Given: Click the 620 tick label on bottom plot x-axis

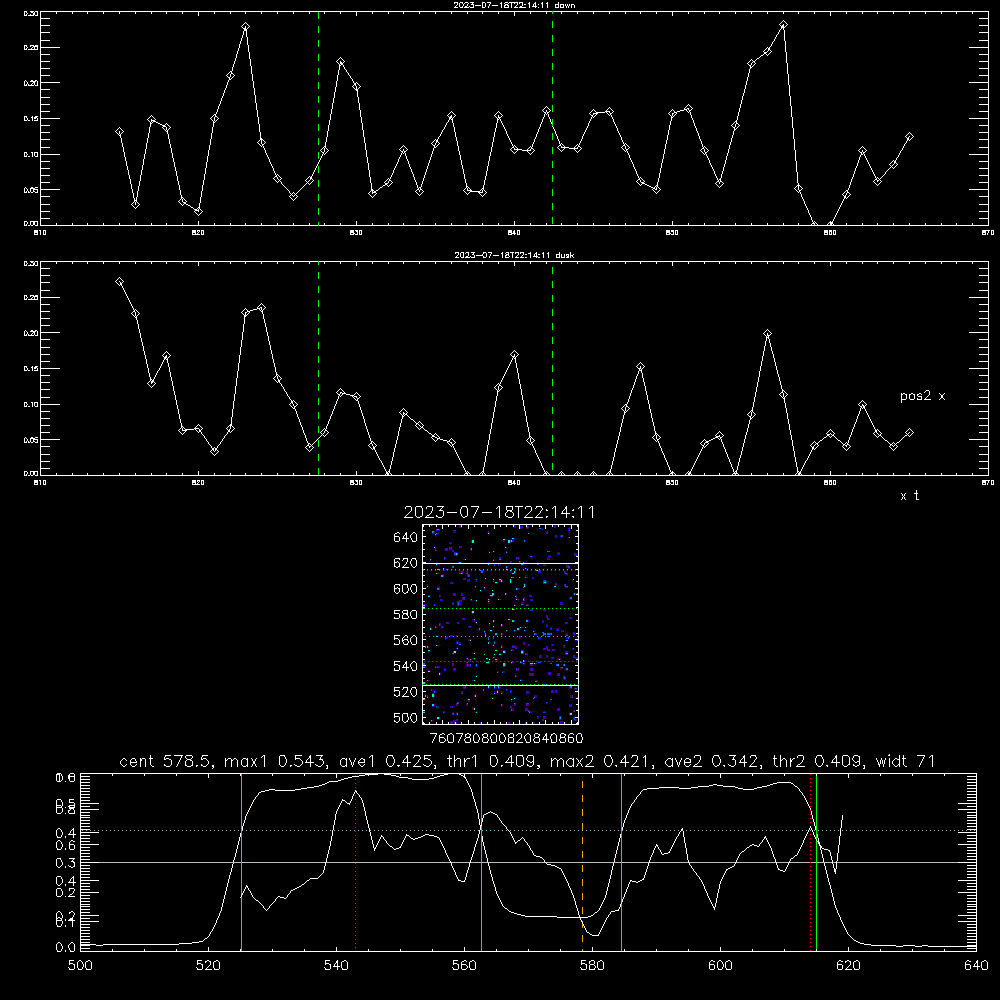Looking at the screenshot, I should [848, 966].
